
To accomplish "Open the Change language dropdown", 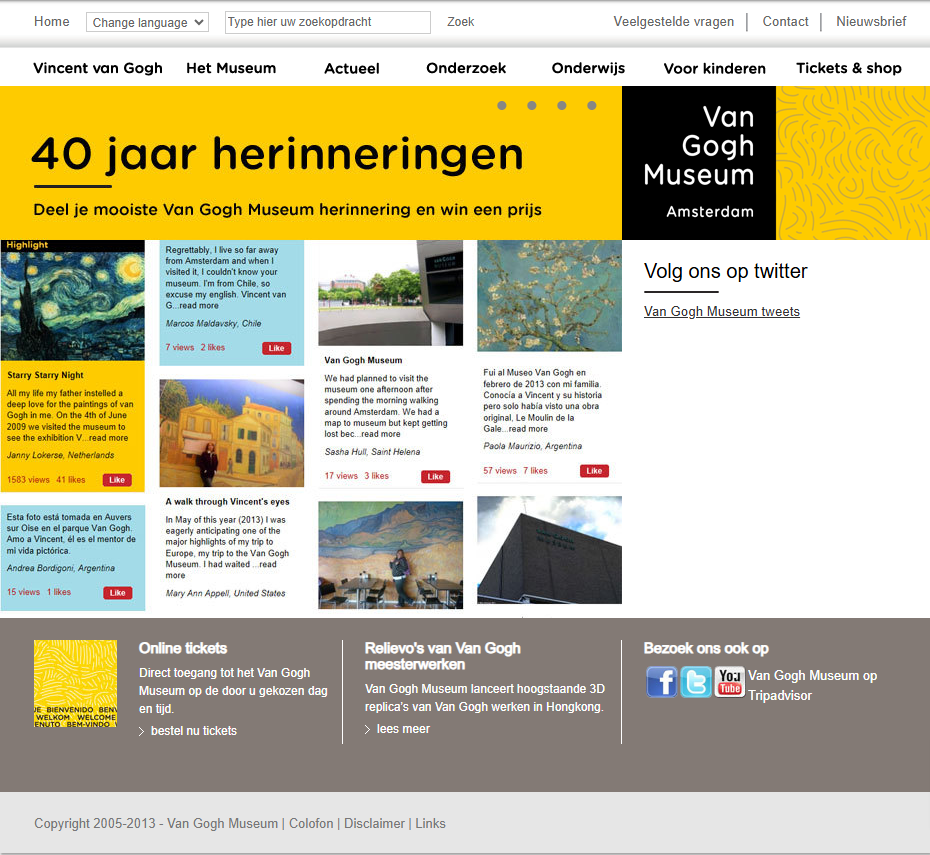I will click(147, 21).
